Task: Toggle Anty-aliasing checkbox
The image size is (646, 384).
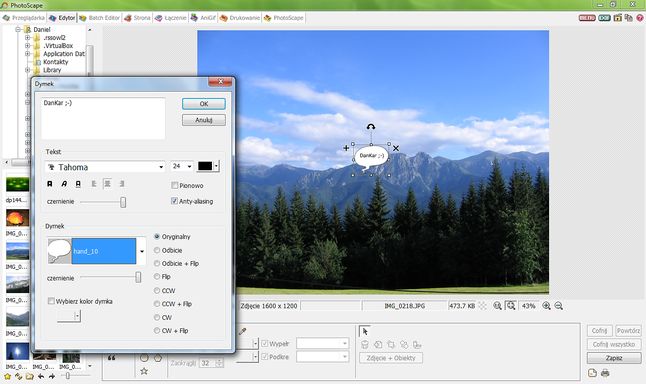Action: click(x=175, y=201)
